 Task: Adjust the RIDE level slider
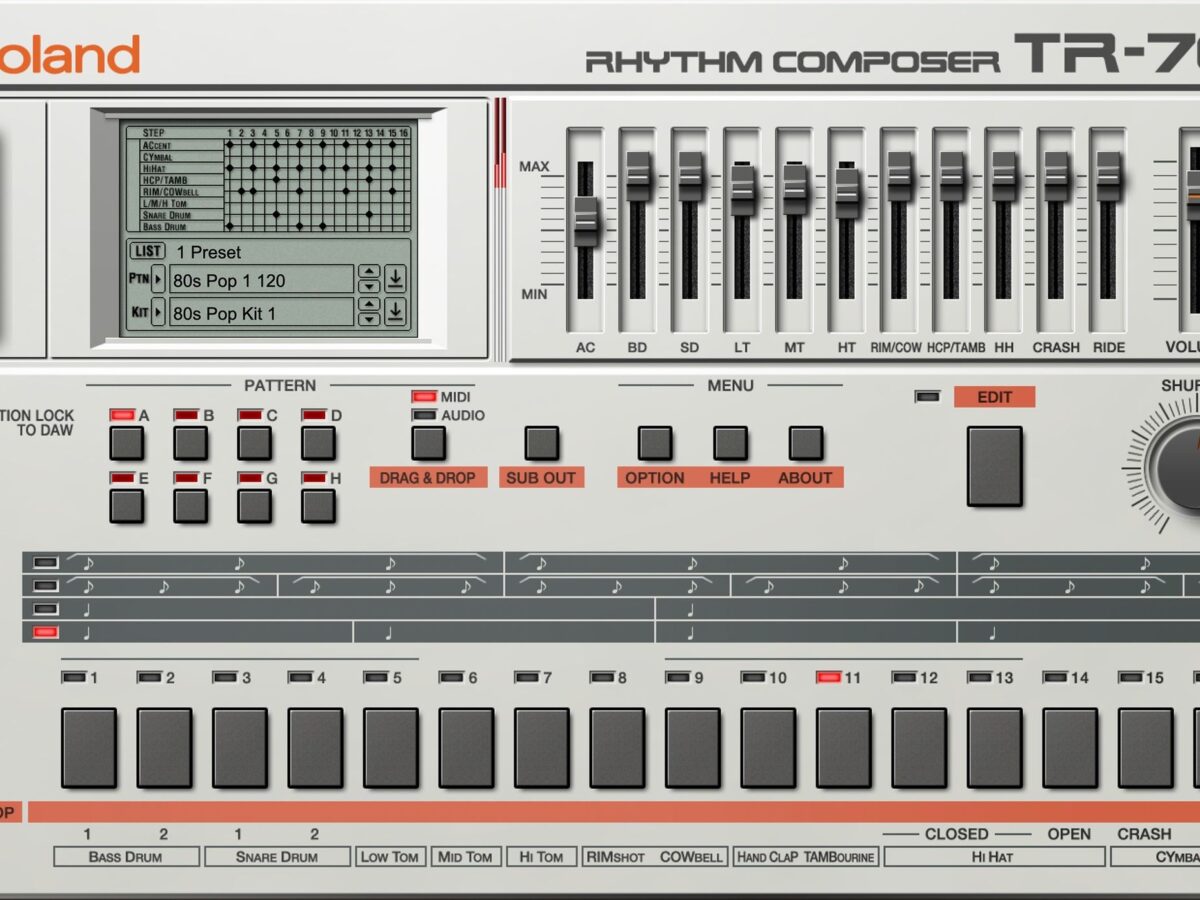1108,176
